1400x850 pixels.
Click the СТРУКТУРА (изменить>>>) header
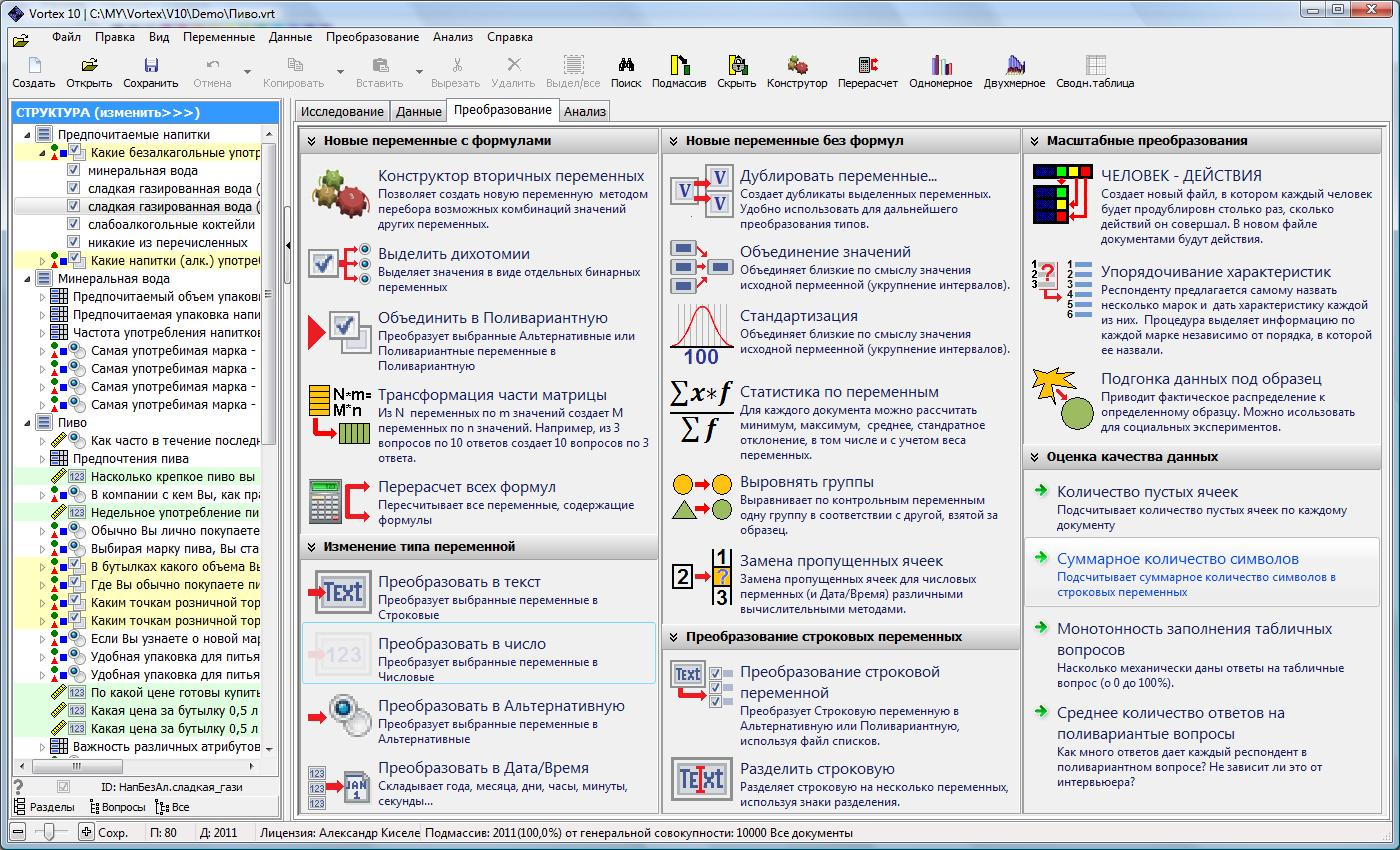pyautogui.click(x=108, y=113)
